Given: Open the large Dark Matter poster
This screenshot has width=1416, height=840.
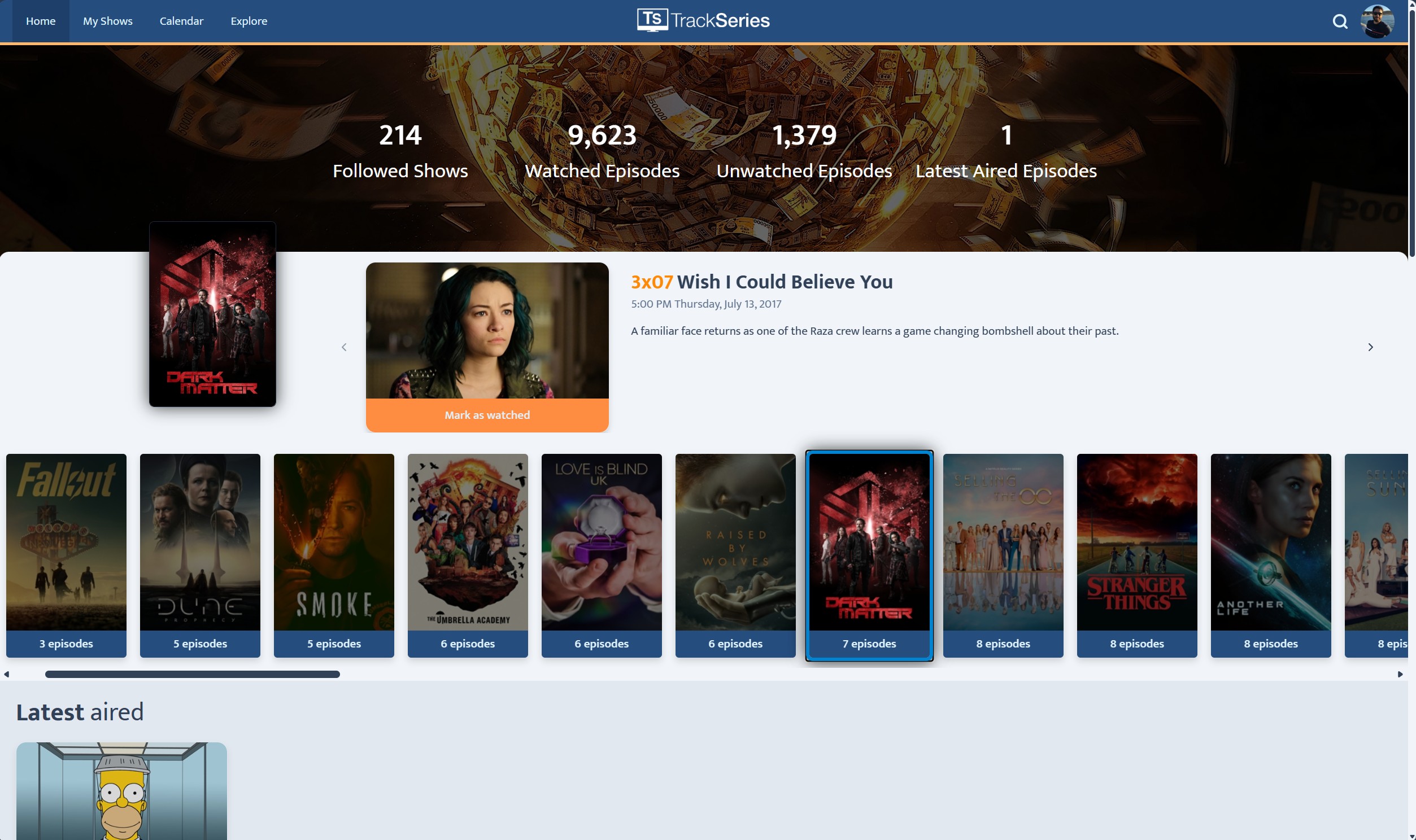Looking at the screenshot, I should click(x=212, y=314).
